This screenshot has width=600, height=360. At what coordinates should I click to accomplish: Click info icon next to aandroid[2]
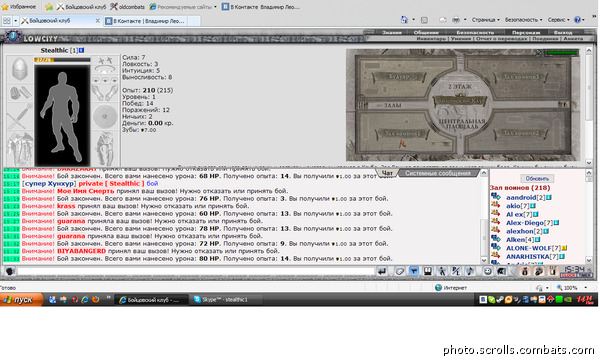[549, 197]
